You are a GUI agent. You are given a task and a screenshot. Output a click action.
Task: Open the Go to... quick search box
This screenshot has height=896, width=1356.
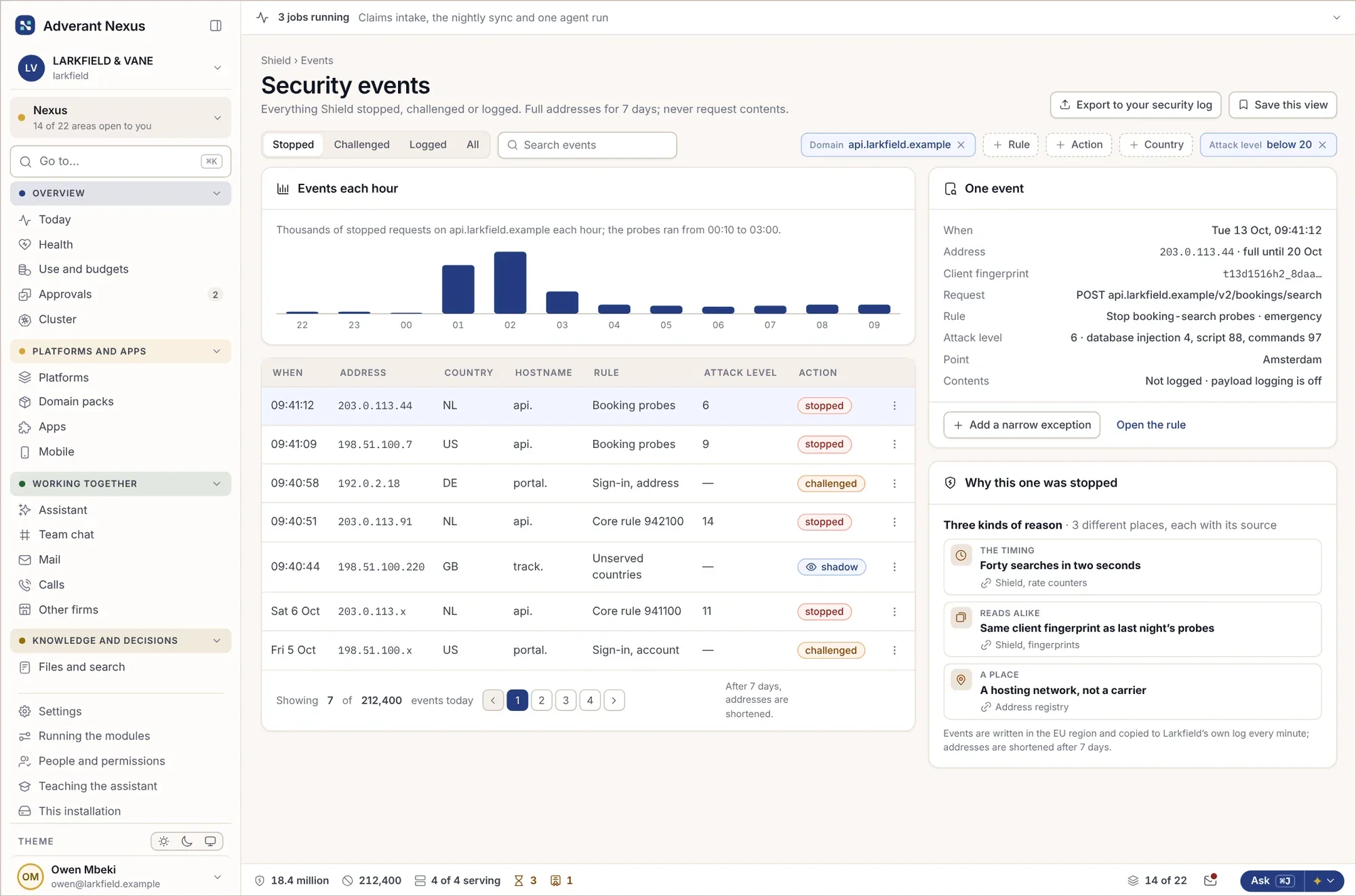click(121, 161)
